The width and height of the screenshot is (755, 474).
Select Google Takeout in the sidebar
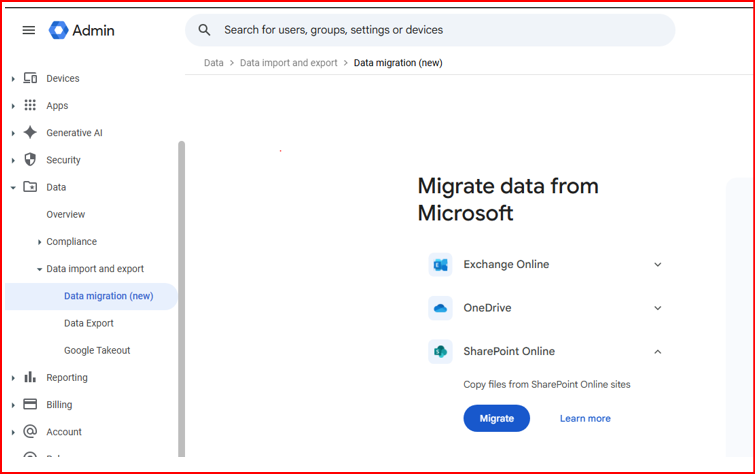[97, 350]
